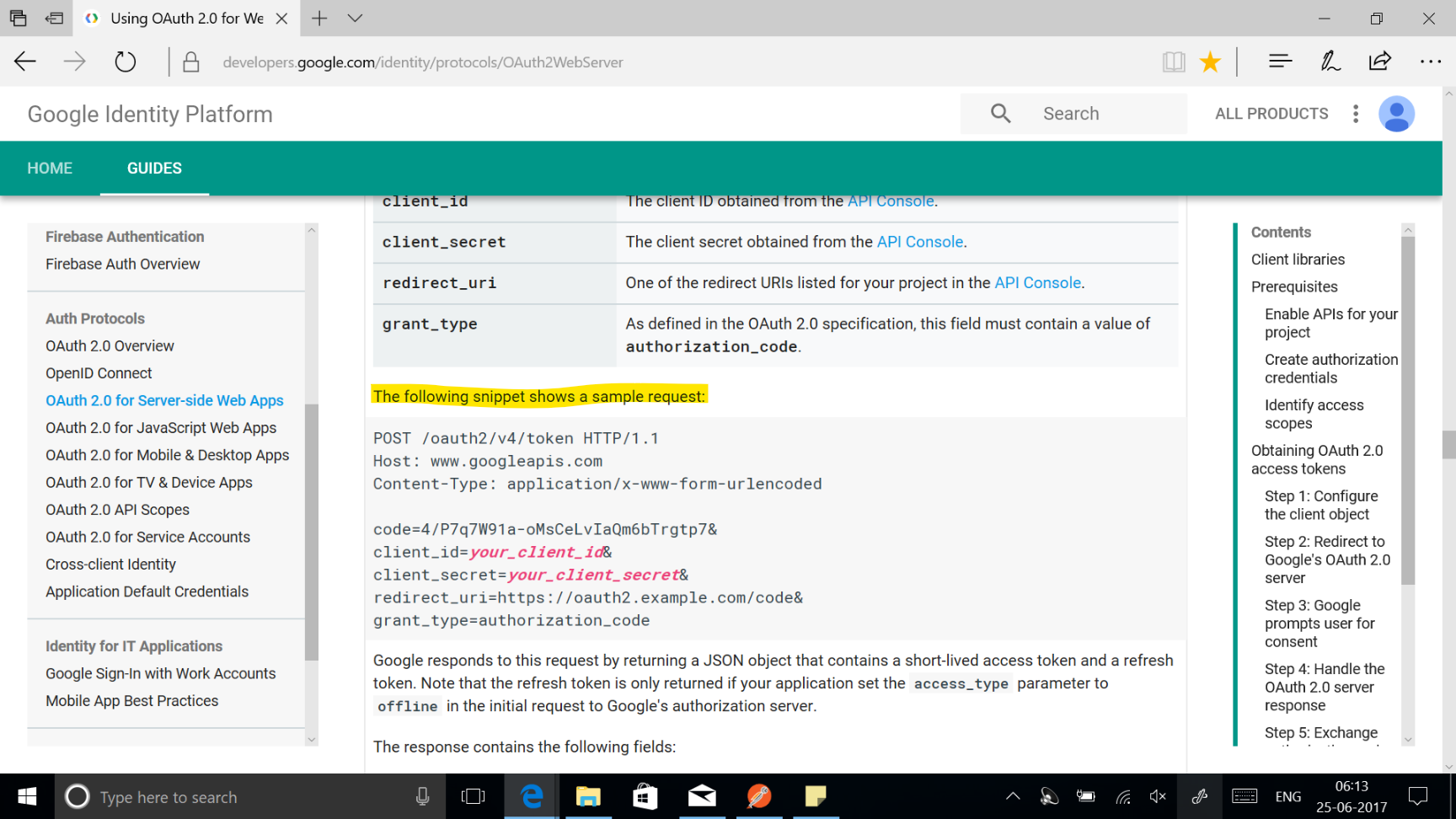
Task: Open OAuth 2.0 API Scopes
Action: (x=117, y=510)
